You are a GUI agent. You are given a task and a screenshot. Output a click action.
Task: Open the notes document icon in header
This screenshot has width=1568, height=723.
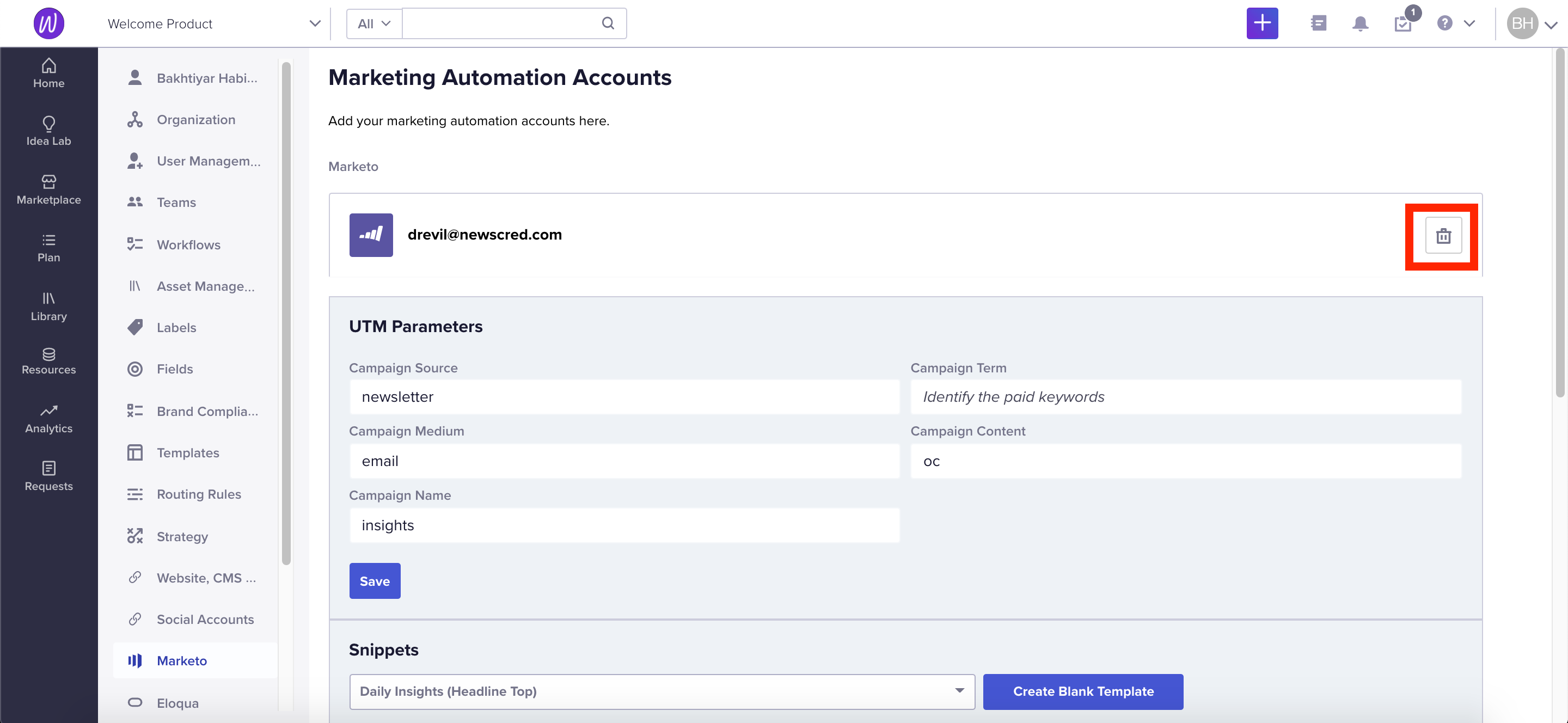pyautogui.click(x=1318, y=23)
